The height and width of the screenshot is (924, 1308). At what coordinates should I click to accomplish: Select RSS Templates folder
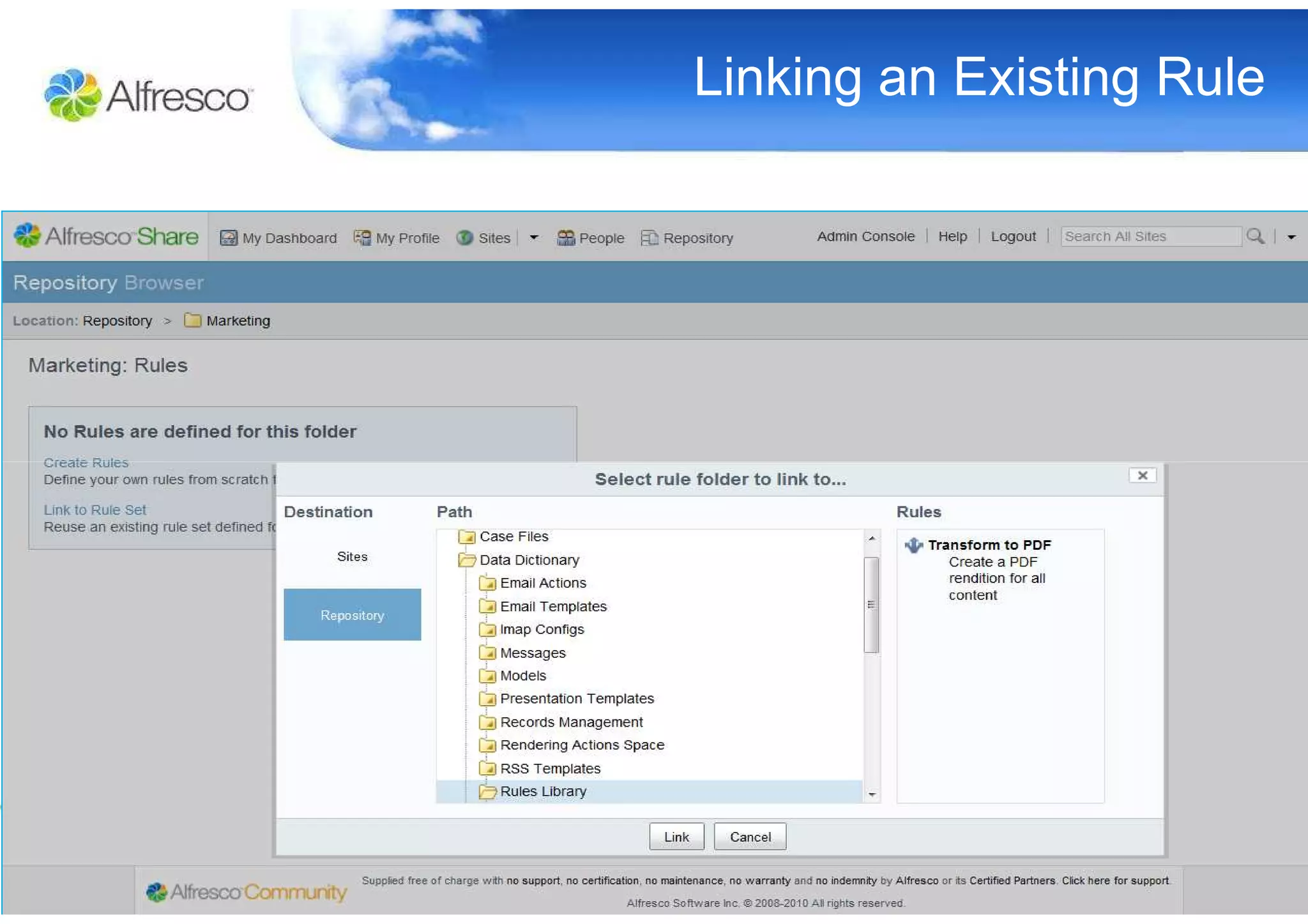550,768
